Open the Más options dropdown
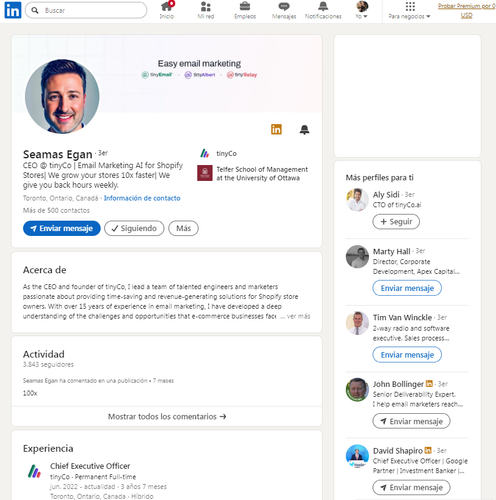496x500 pixels. tap(183, 228)
